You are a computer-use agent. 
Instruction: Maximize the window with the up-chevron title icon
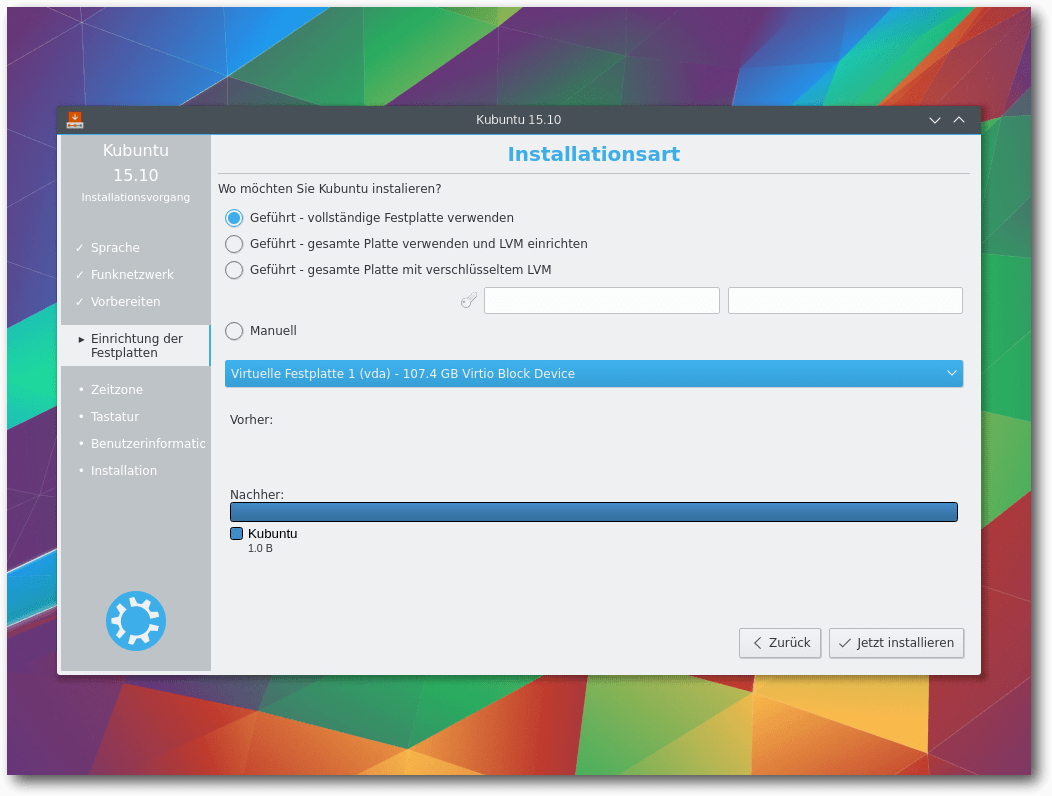[959, 119]
